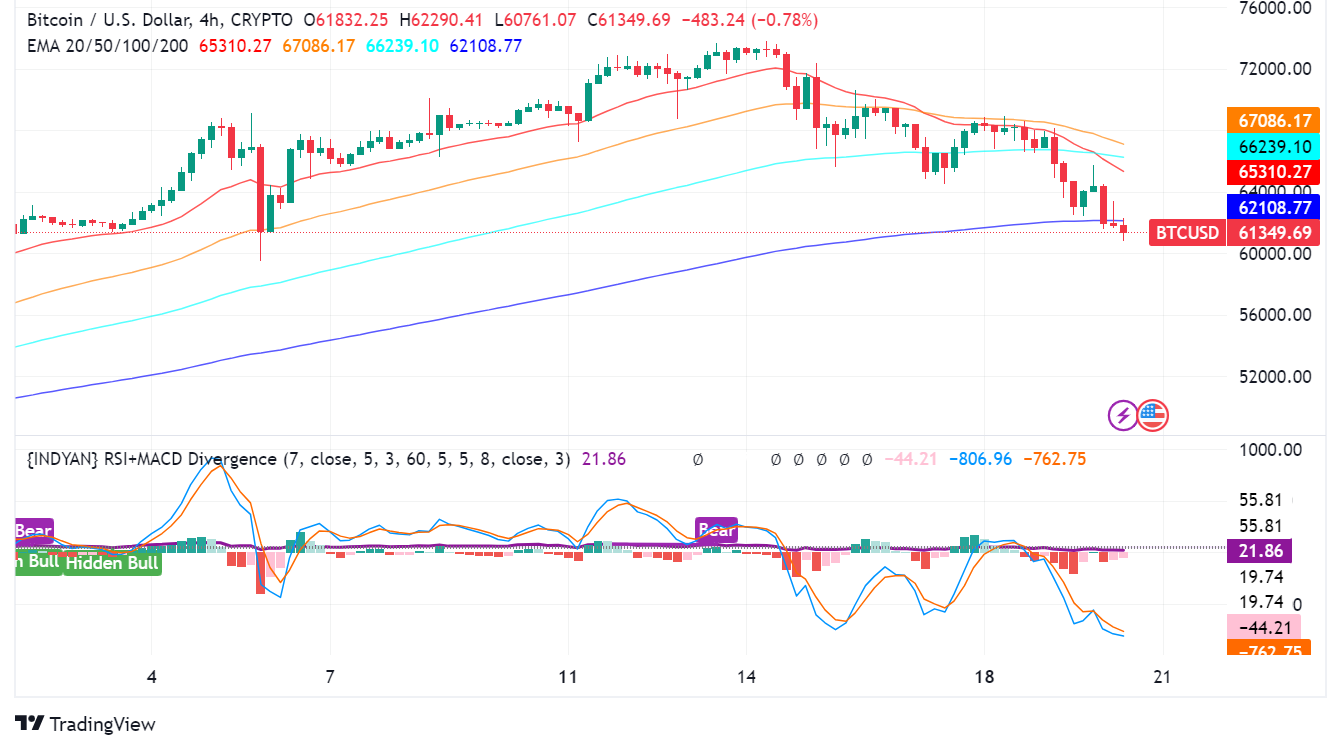1341x750 pixels.
Task: Click the purple Bear divergence label
Action: (718, 530)
